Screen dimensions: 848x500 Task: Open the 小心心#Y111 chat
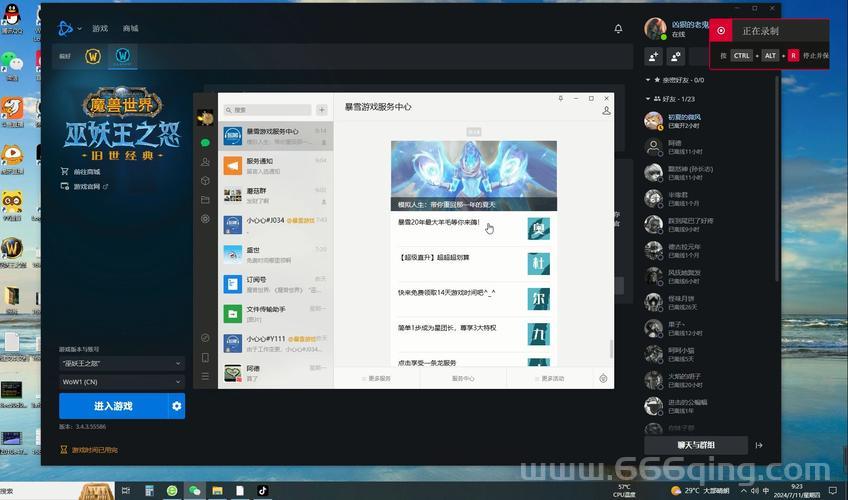click(x=276, y=343)
